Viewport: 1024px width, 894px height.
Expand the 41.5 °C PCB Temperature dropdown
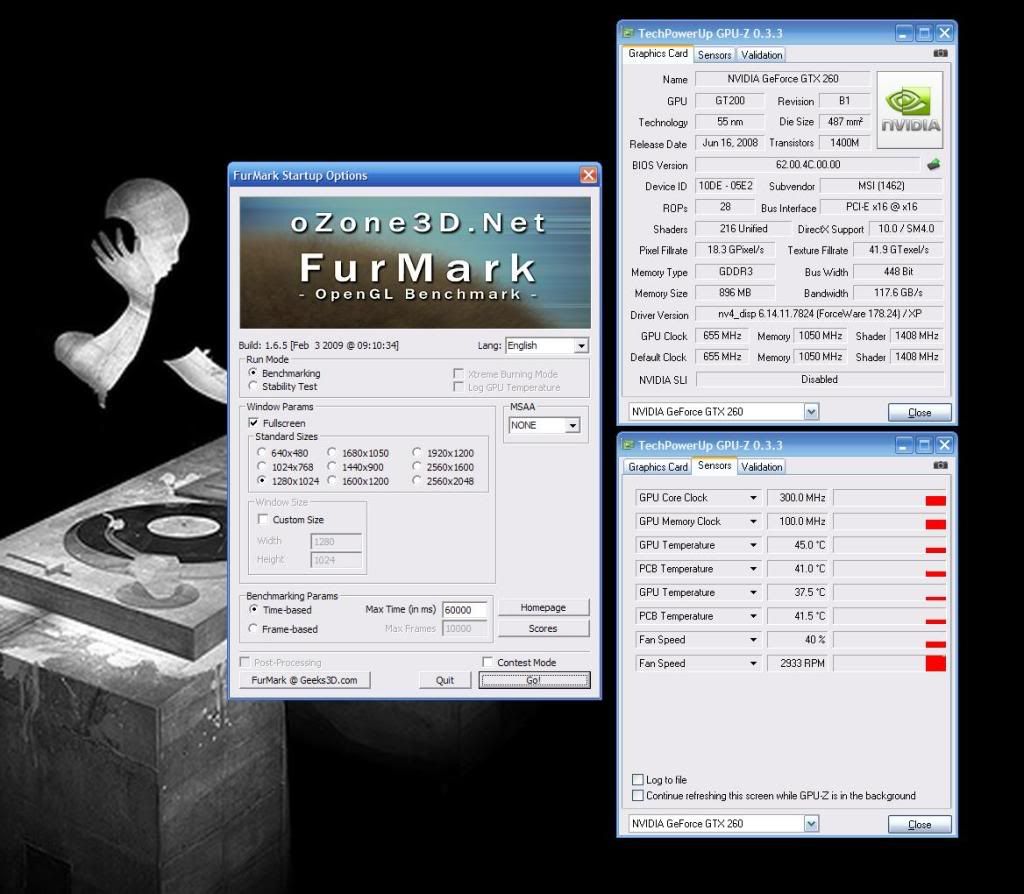(x=753, y=616)
